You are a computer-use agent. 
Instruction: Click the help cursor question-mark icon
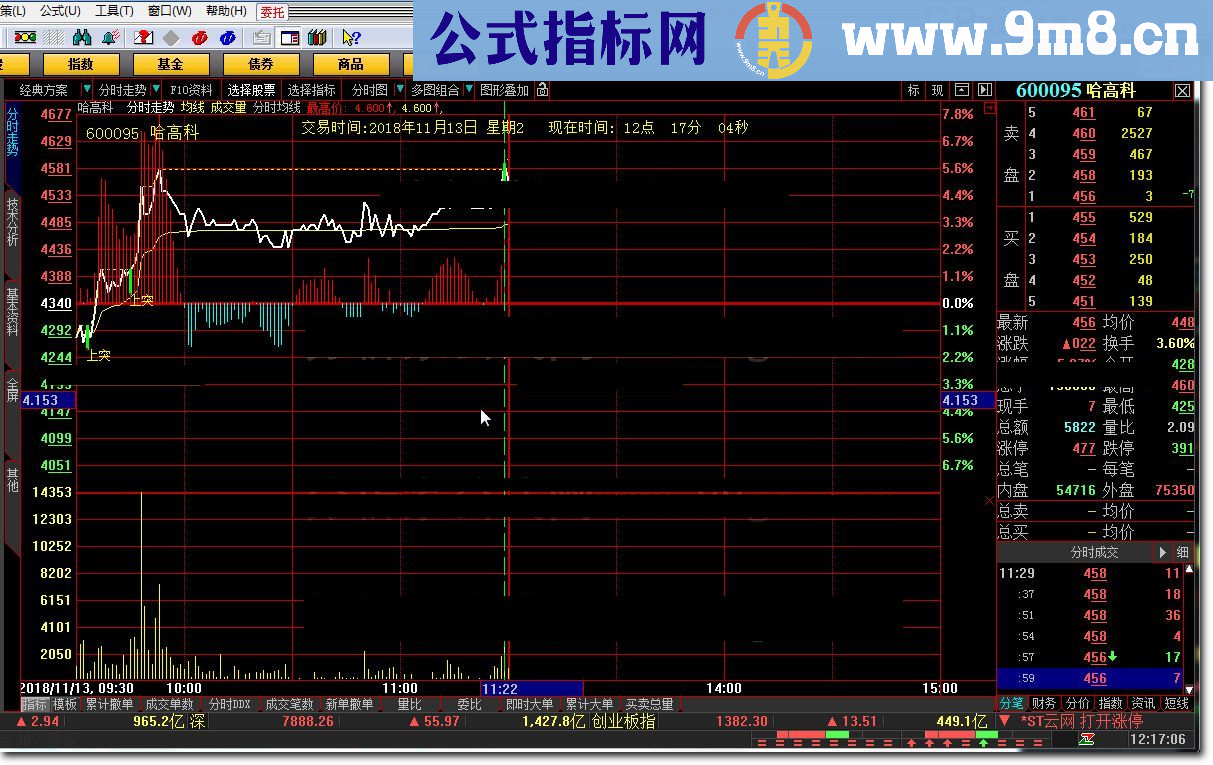(351, 38)
